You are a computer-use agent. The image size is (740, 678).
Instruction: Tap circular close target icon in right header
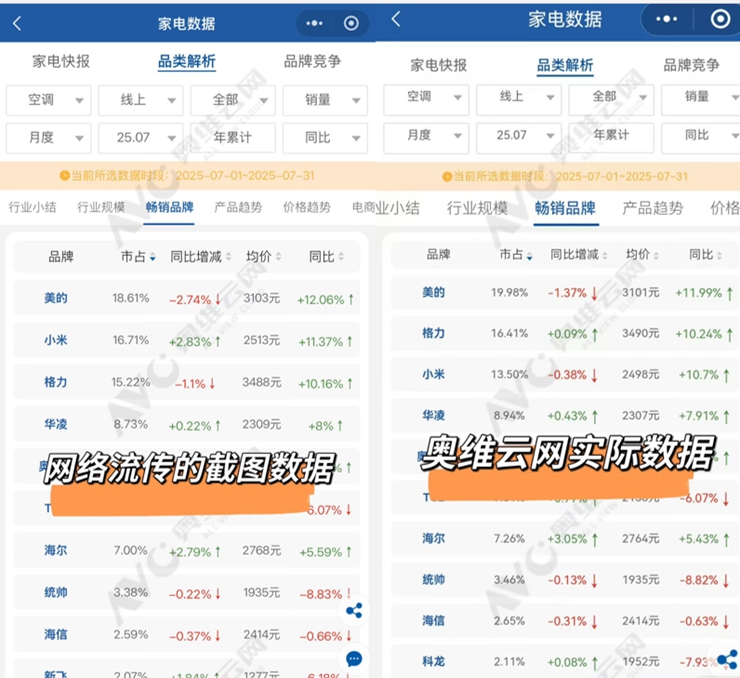(720, 19)
